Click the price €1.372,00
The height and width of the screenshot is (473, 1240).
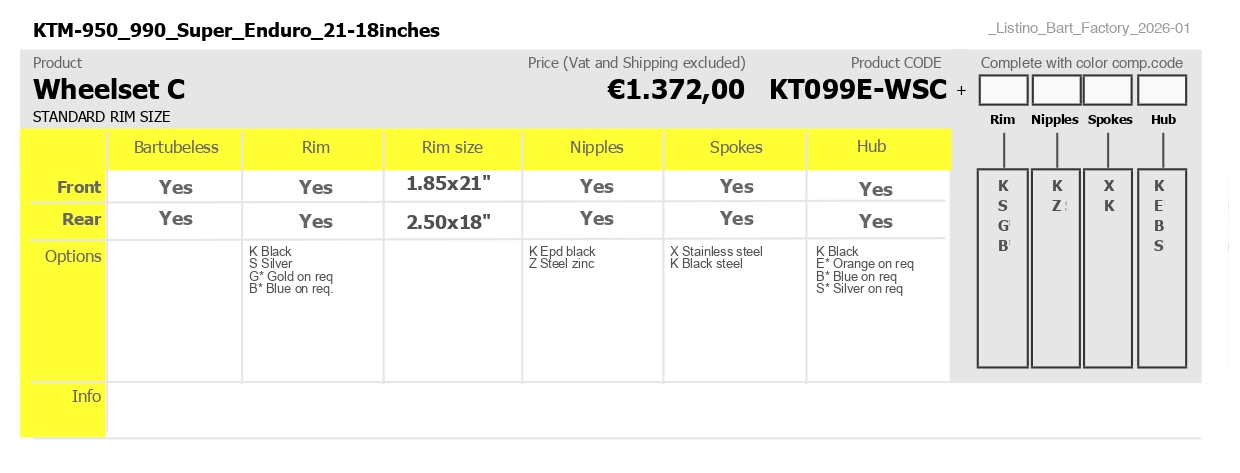coord(676,90)
